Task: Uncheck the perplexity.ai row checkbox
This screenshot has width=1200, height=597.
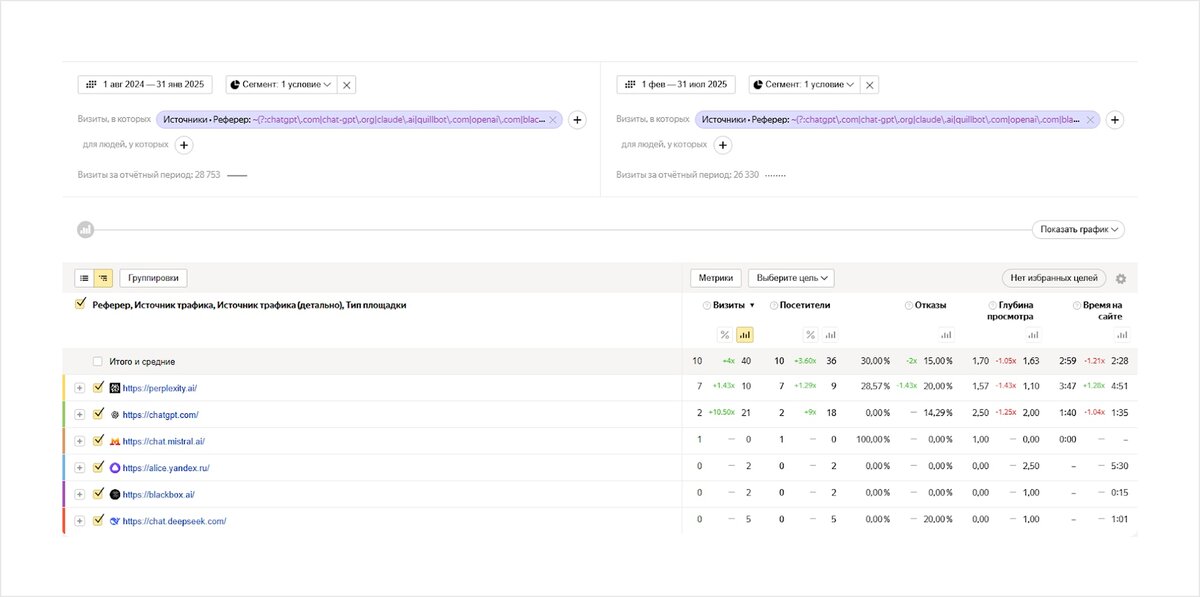Action: pyautogui.click(x=98, y=387)
